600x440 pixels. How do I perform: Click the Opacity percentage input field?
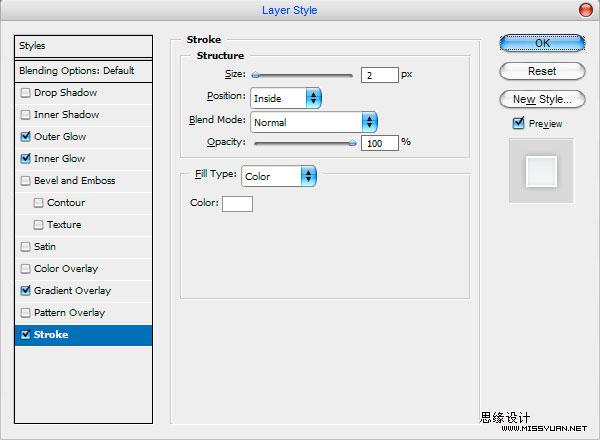pyautogui.click(x=380, y=143)
